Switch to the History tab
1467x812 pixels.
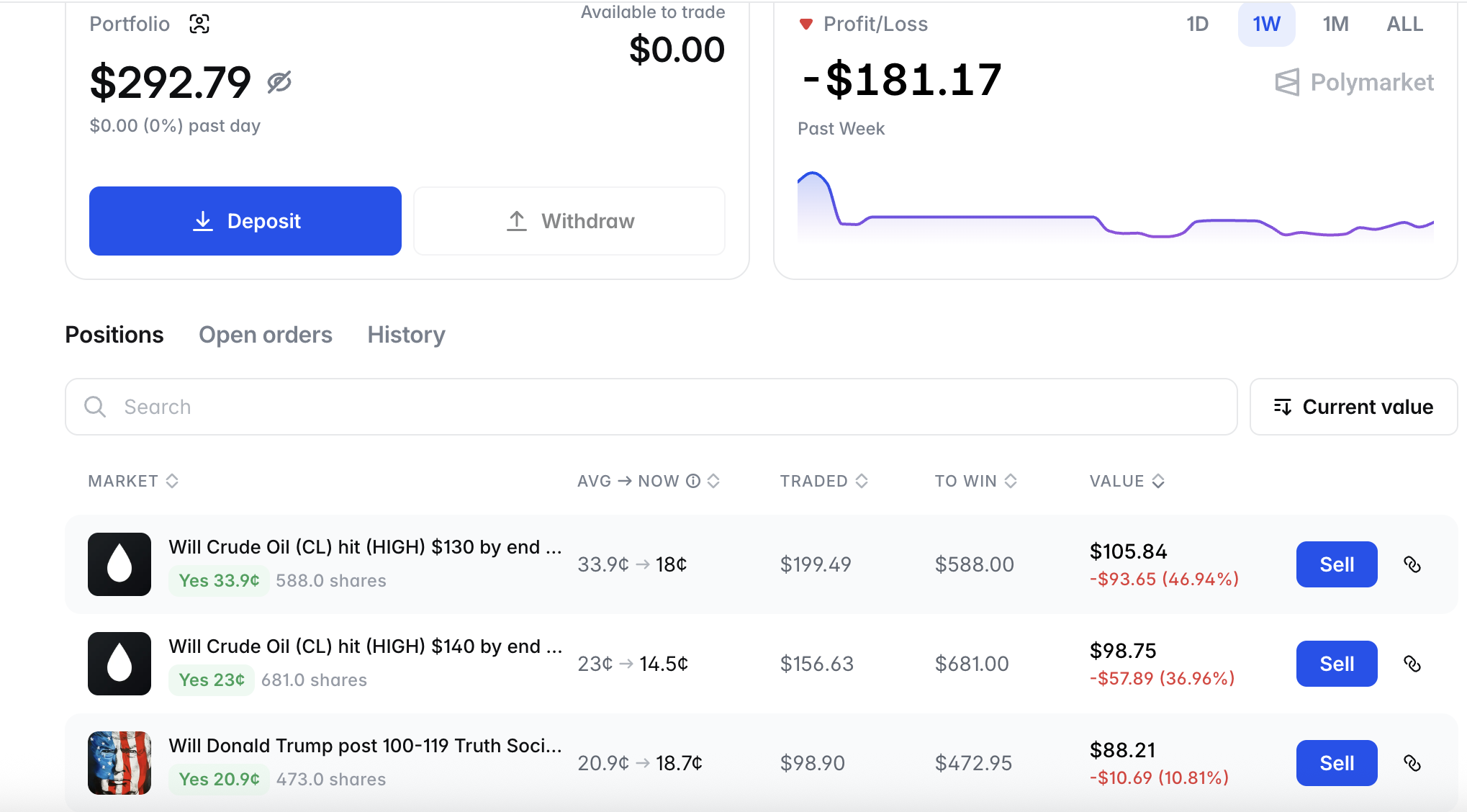(406, 335)
